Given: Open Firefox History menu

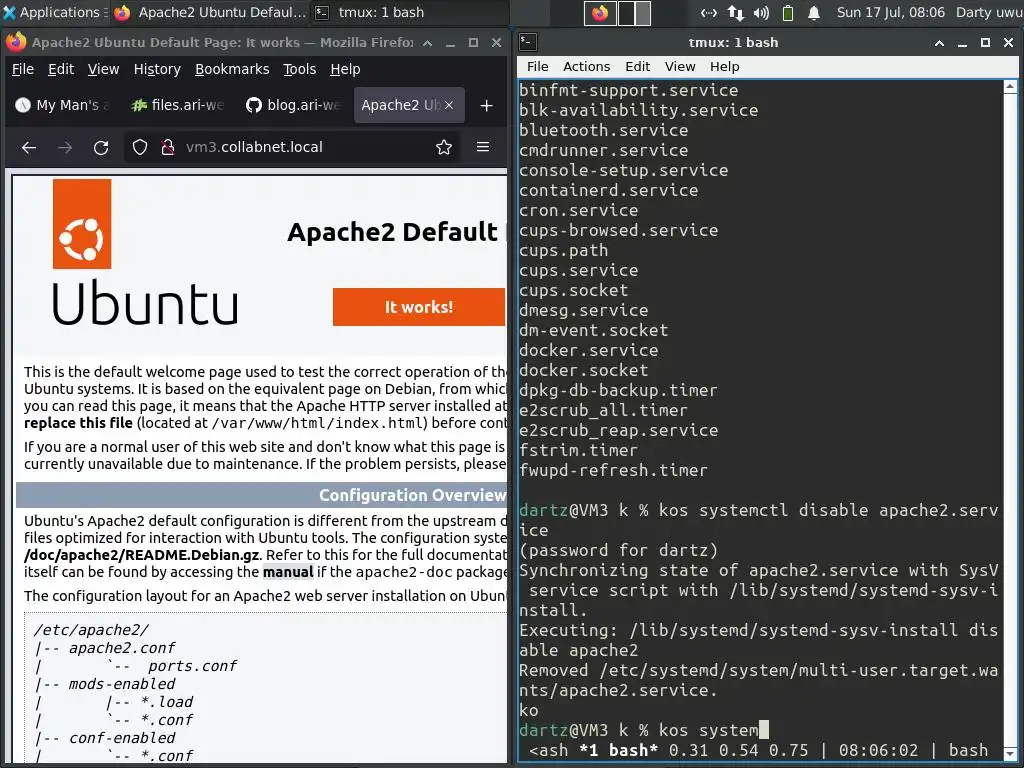Looking at the screenshot, I should pos(157,69).
